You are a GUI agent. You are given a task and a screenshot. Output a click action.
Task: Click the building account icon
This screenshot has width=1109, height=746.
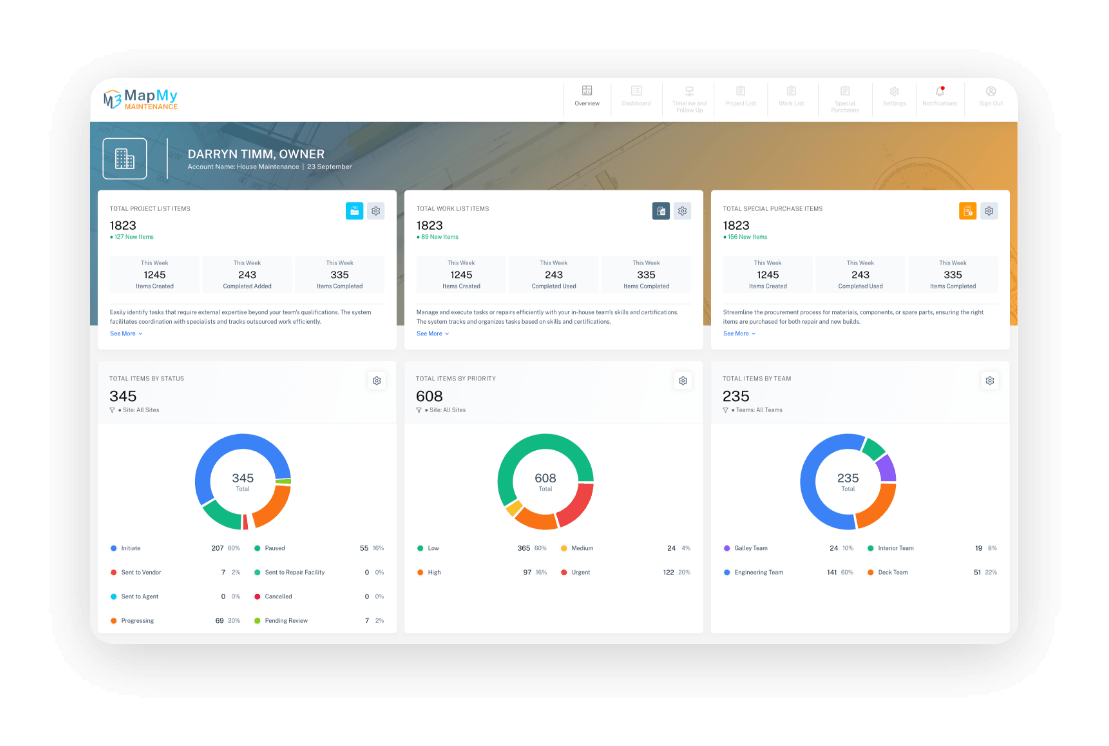[124, 158]
